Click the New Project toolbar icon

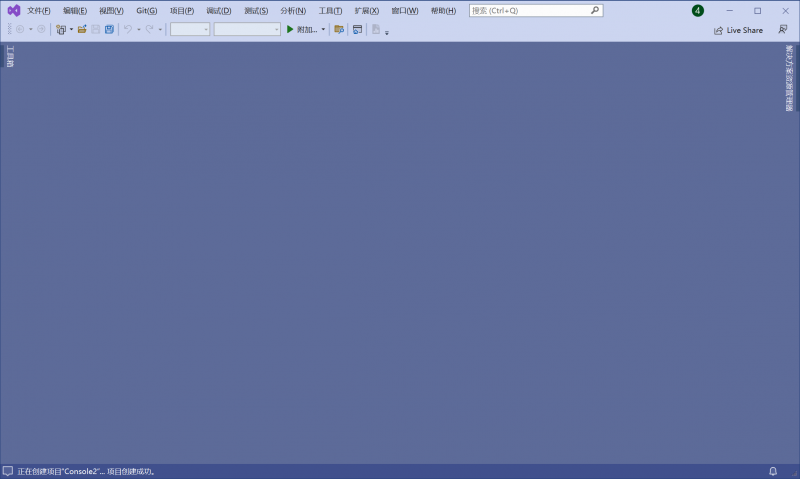pyautogui.click(x=61, y=29)
